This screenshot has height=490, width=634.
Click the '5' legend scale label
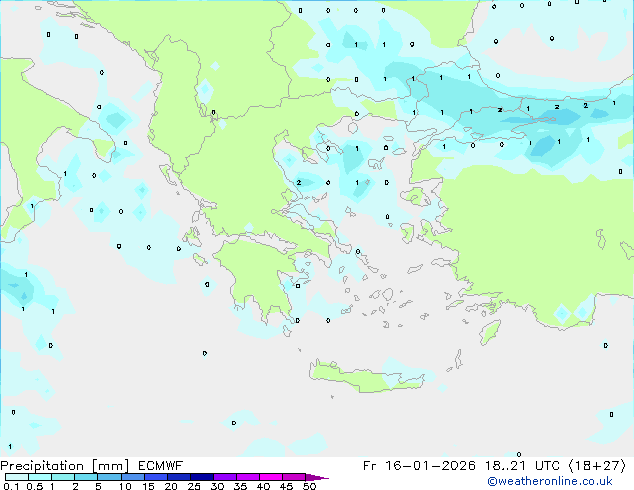click(98, 486)
